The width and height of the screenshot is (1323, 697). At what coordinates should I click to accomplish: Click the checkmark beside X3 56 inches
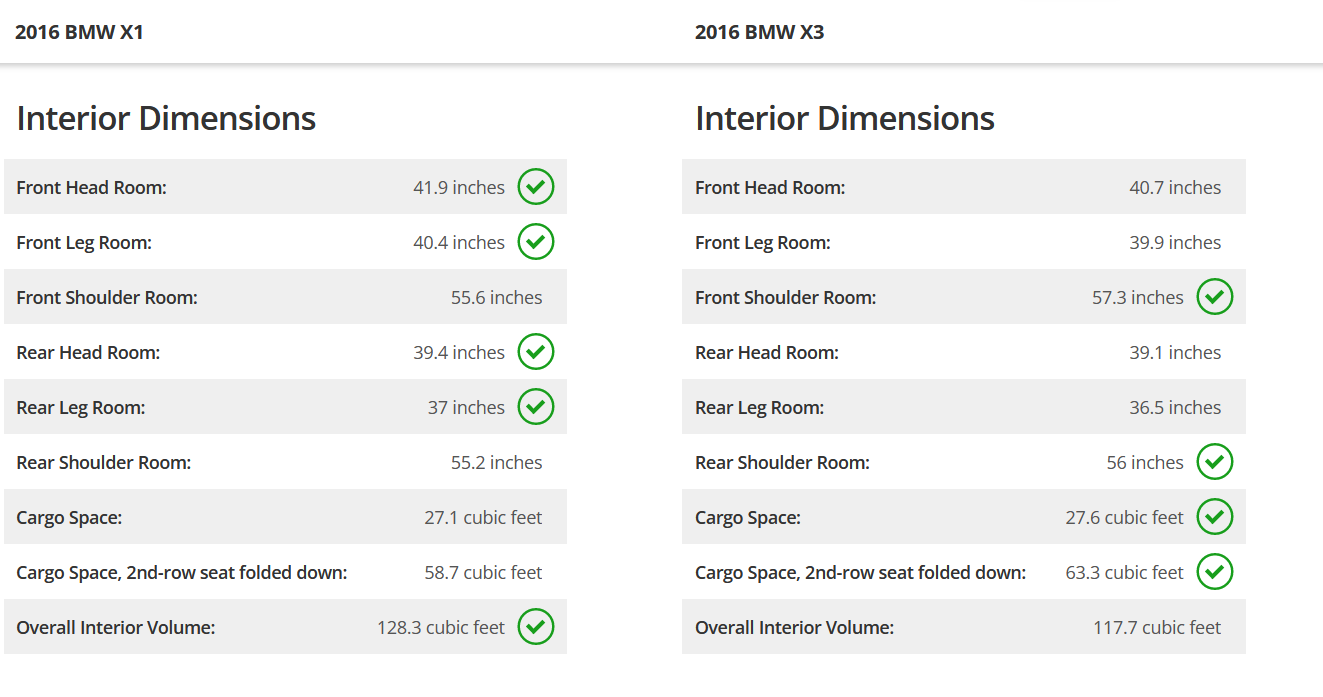[1215, 462]
